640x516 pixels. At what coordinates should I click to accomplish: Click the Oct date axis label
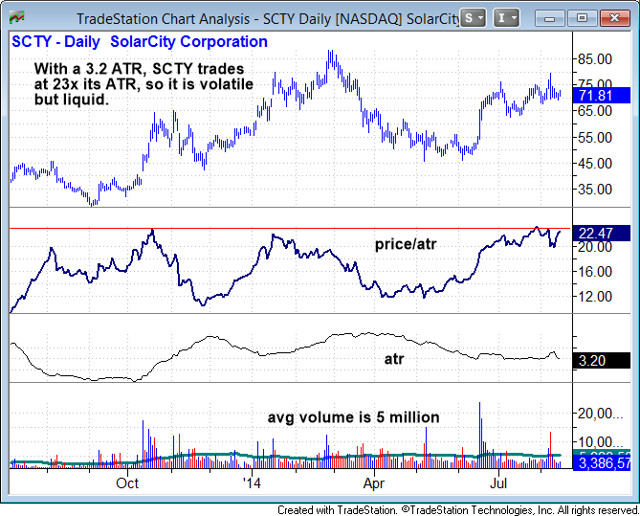click(x=127, y=483)
